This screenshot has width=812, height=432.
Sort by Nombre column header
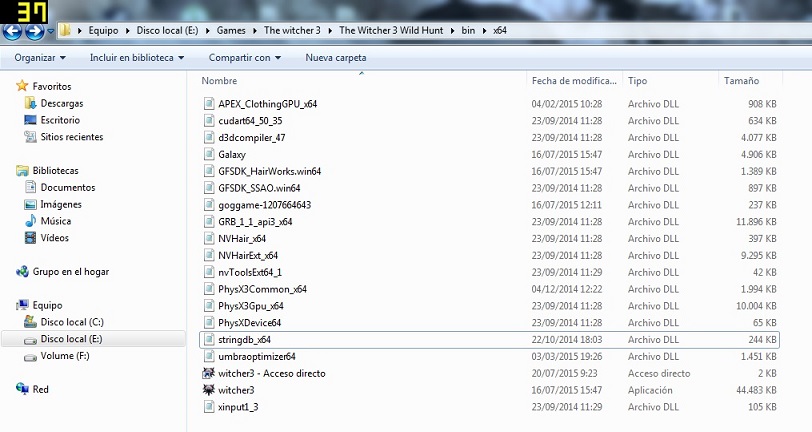219,81
